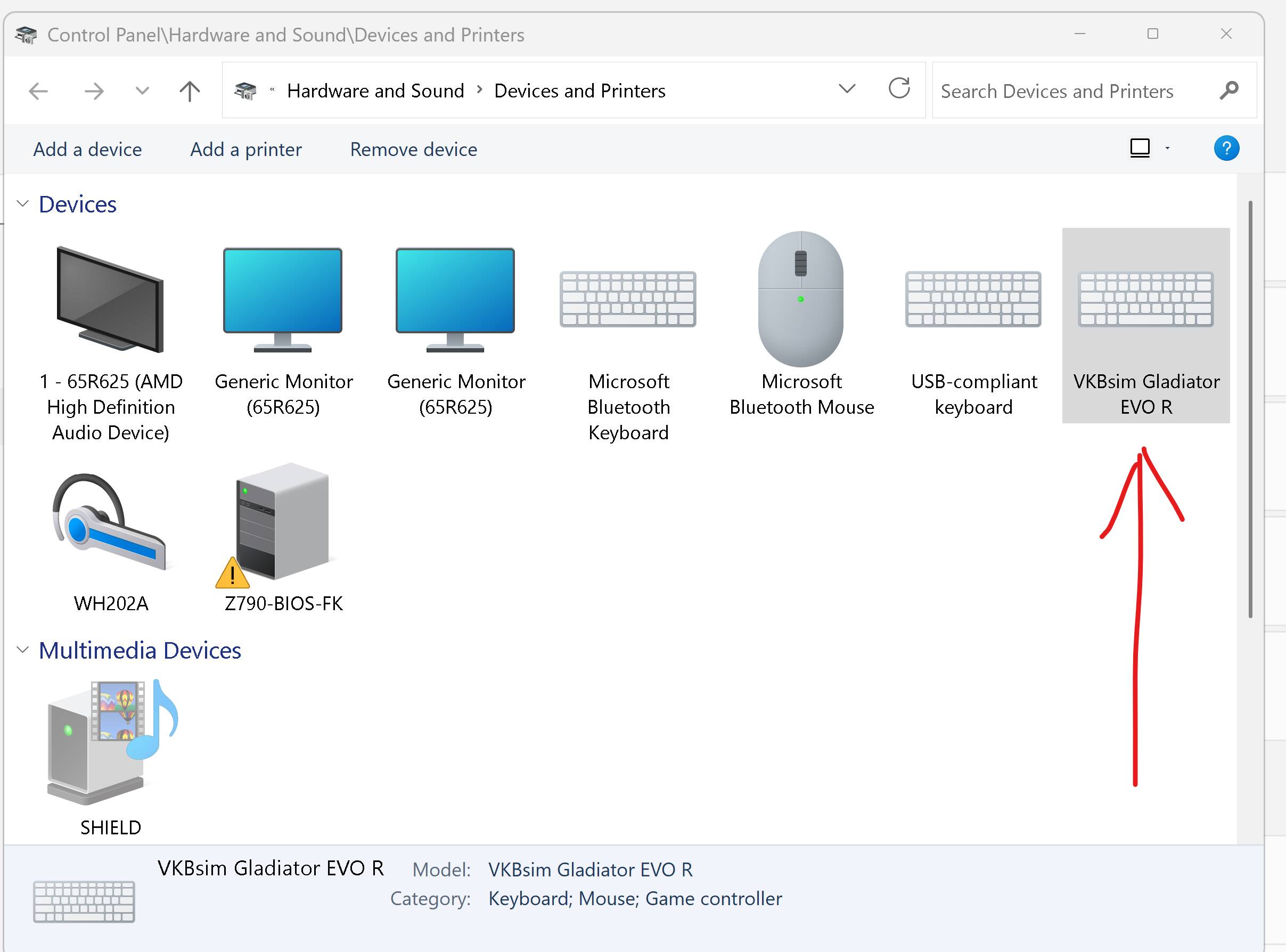The image size is (1286, 952).
Task: Select the VKBsim Gladiator EVO R device icon
Action: [x=1146, y=299]
